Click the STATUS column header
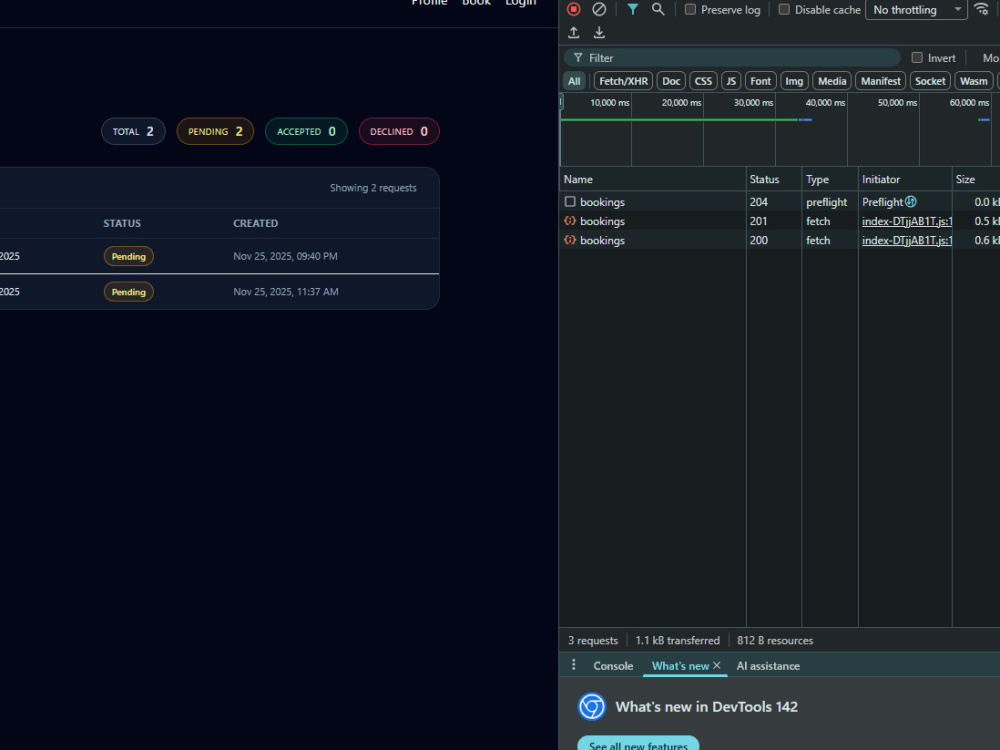Screen dimensions: 1000x750 point(122,223)
